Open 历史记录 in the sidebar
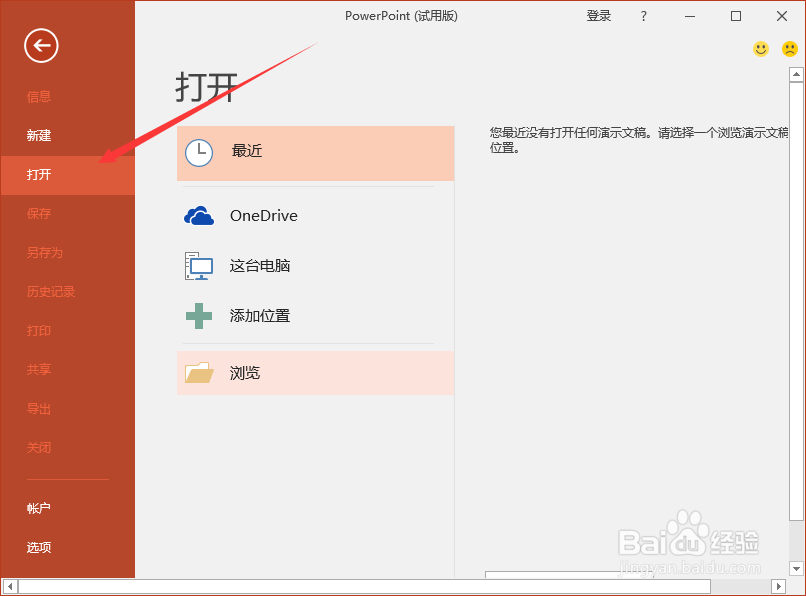 click(x=51, y=292)
